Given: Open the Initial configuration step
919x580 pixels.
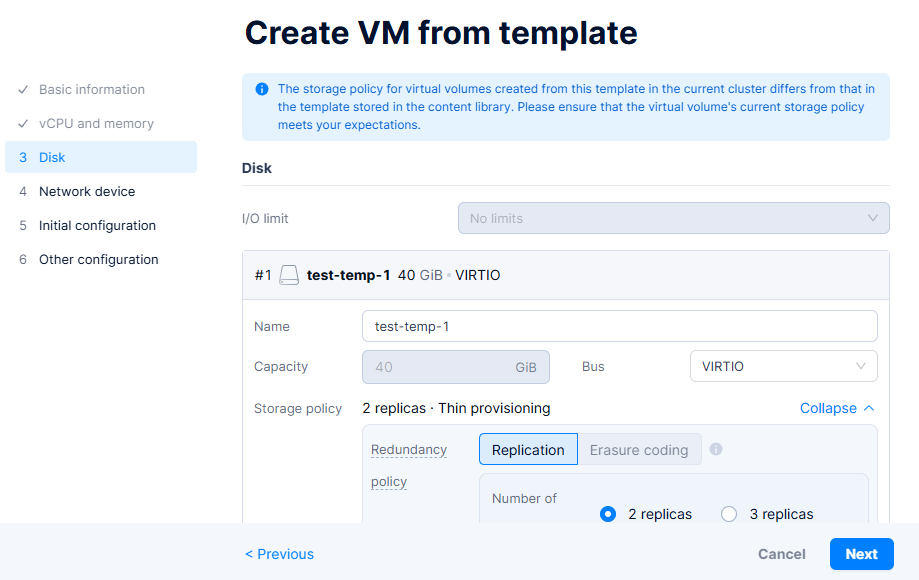Looking at the screenshot, I should [97, 225].
